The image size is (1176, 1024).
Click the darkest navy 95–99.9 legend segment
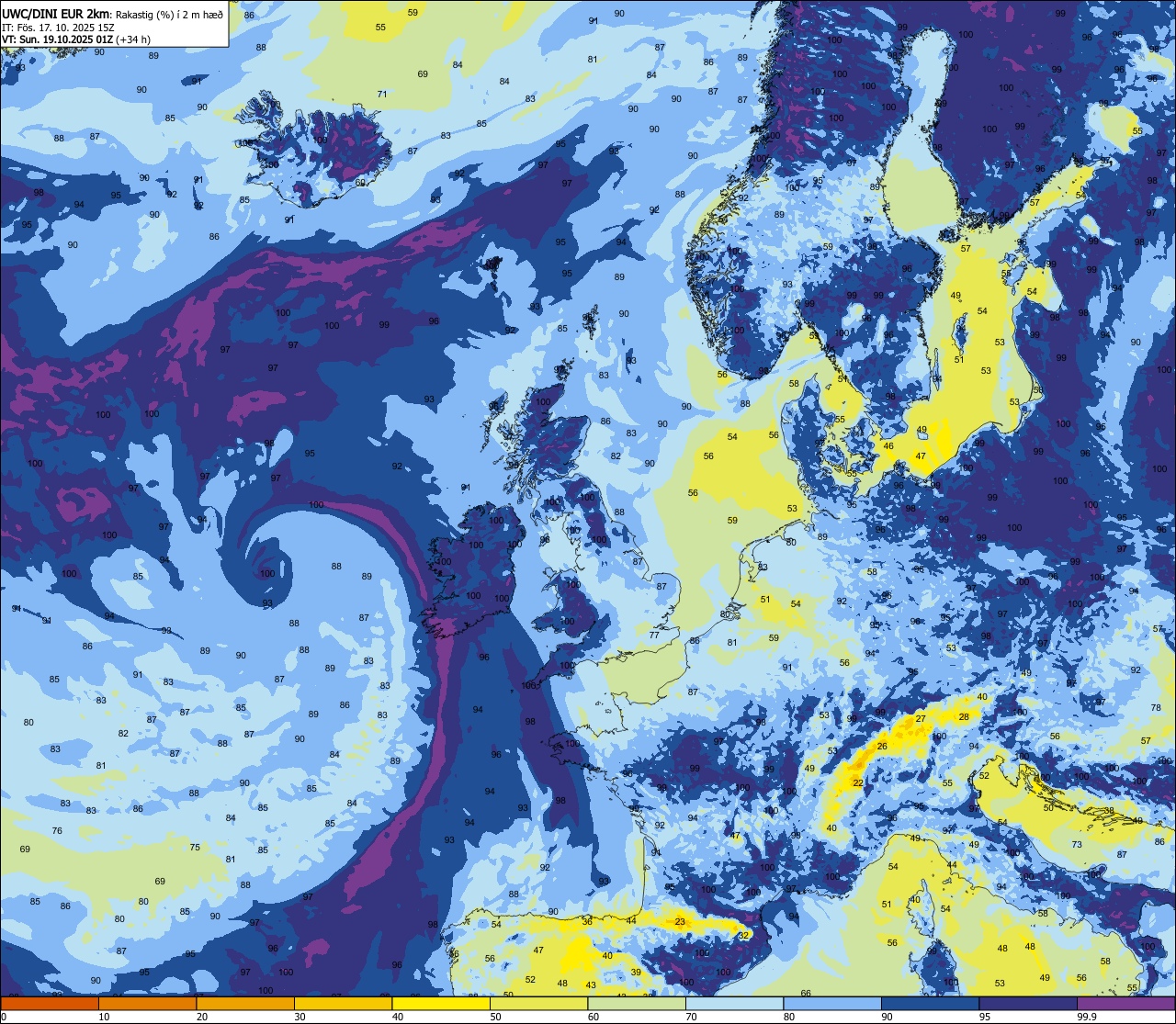1028,1003
